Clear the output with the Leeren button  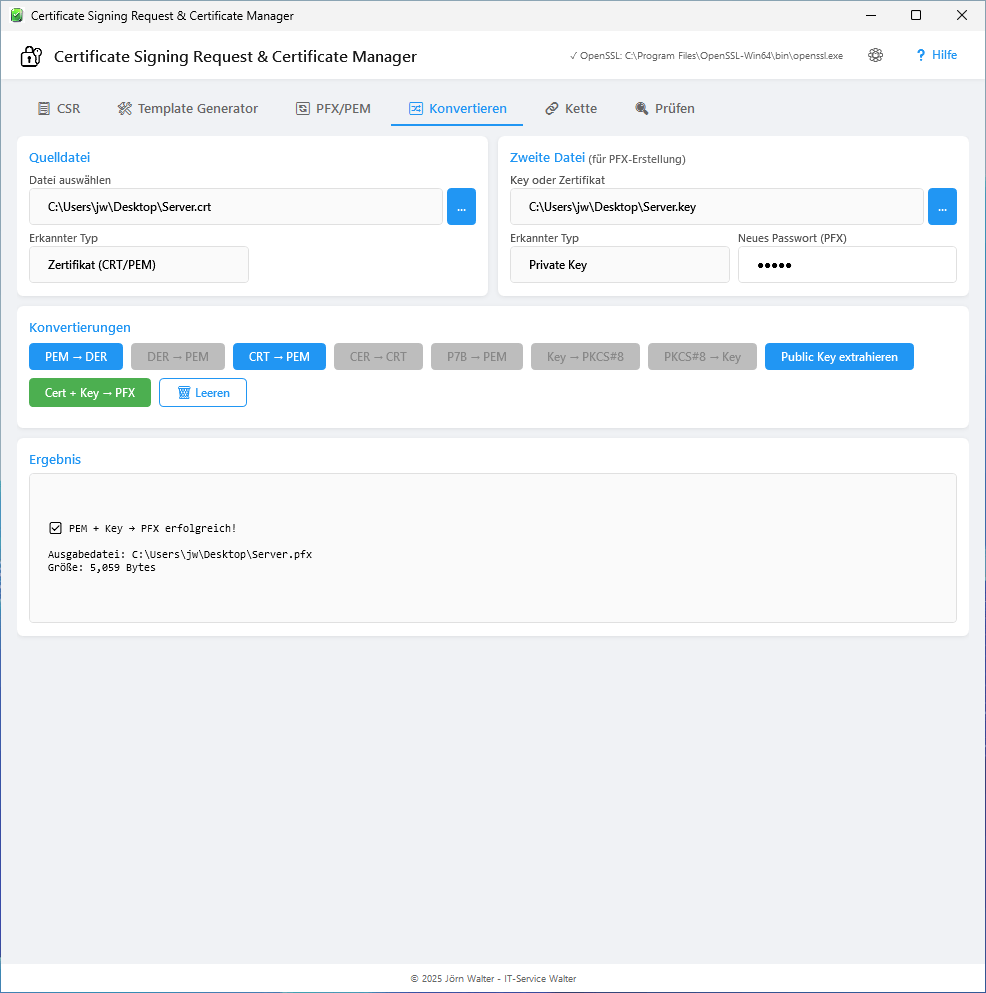click(x=202, y=392)
